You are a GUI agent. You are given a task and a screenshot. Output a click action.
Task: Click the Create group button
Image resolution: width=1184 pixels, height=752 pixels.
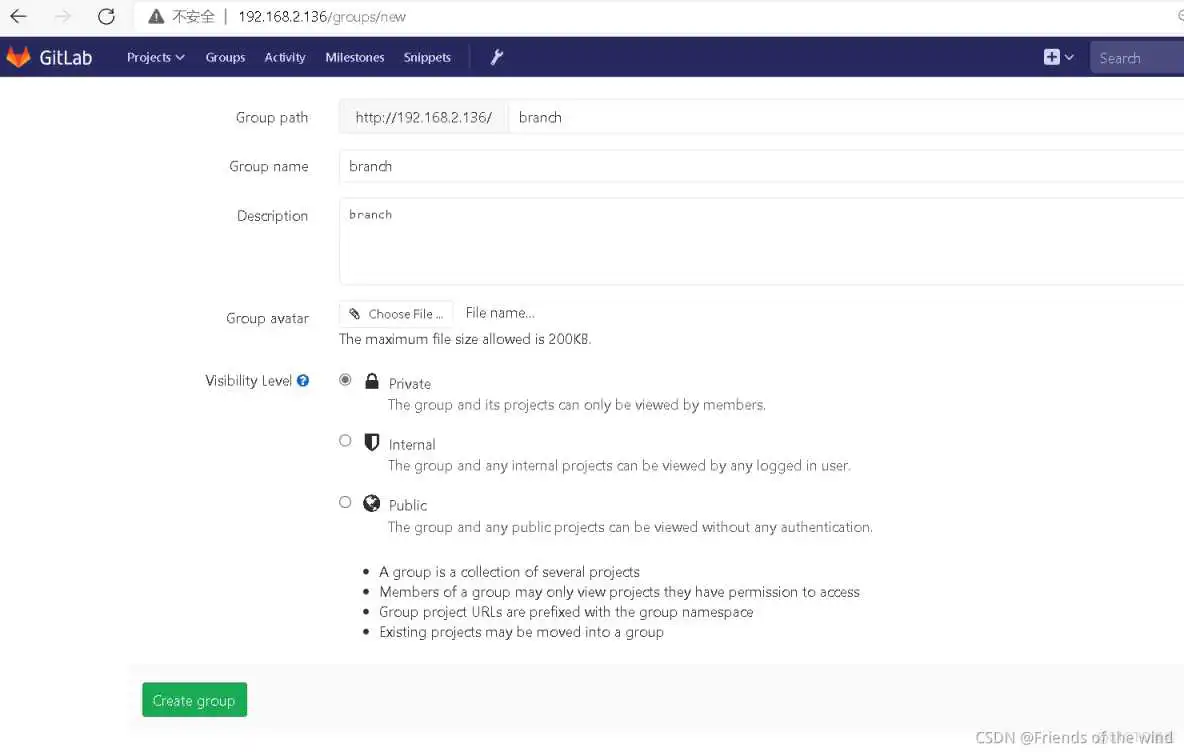click(194, 700)
